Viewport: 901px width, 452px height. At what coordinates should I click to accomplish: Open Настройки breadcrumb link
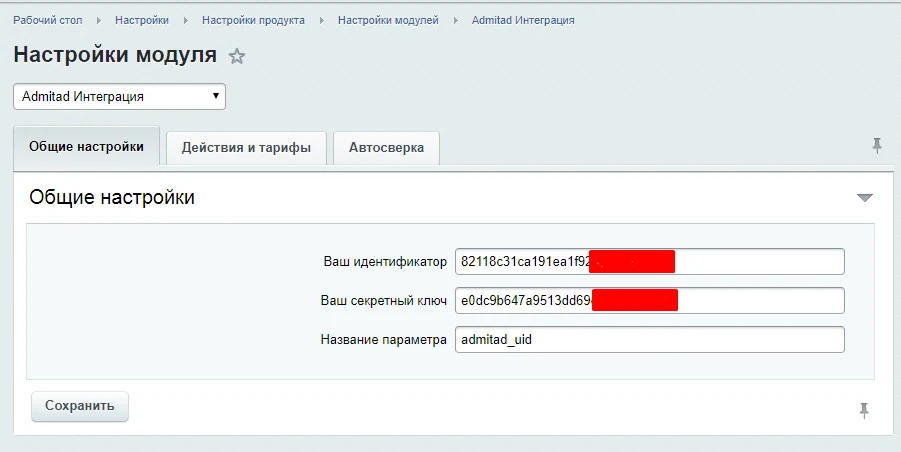pos(142,20)
